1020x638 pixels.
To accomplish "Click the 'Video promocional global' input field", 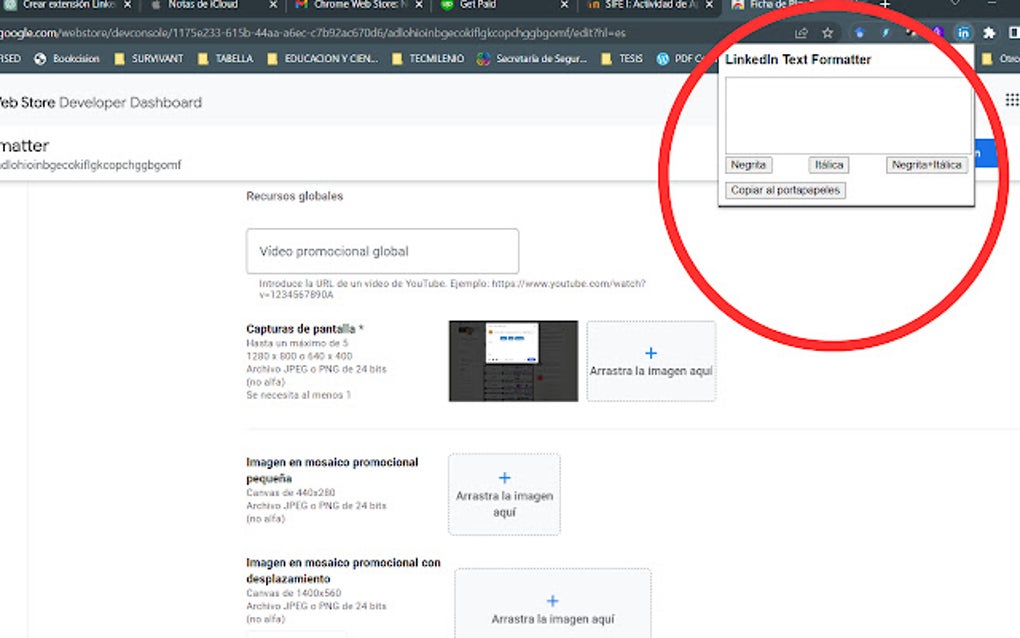I will tap(382, 251).
